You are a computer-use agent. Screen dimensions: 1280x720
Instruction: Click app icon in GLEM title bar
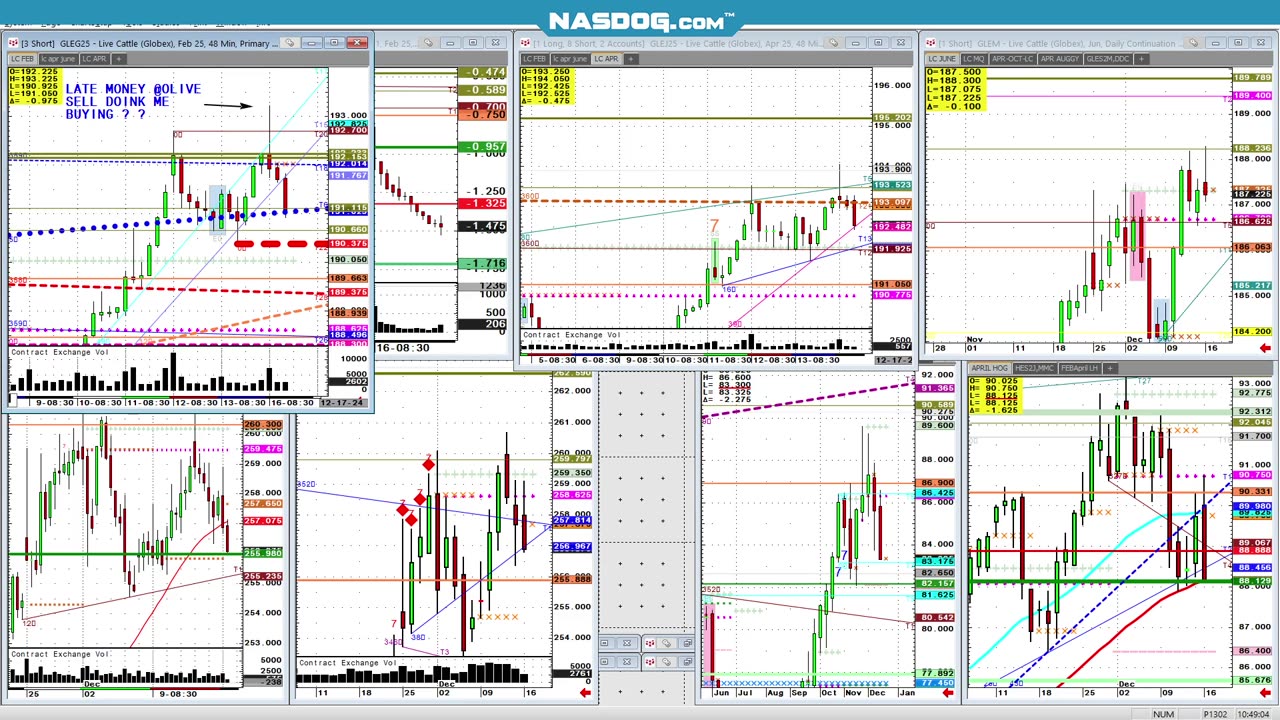click(932, 43)
